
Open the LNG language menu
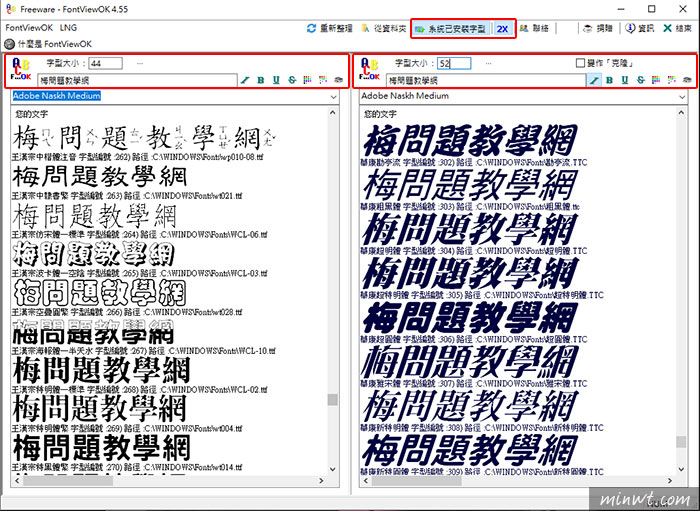pos(68,28)
